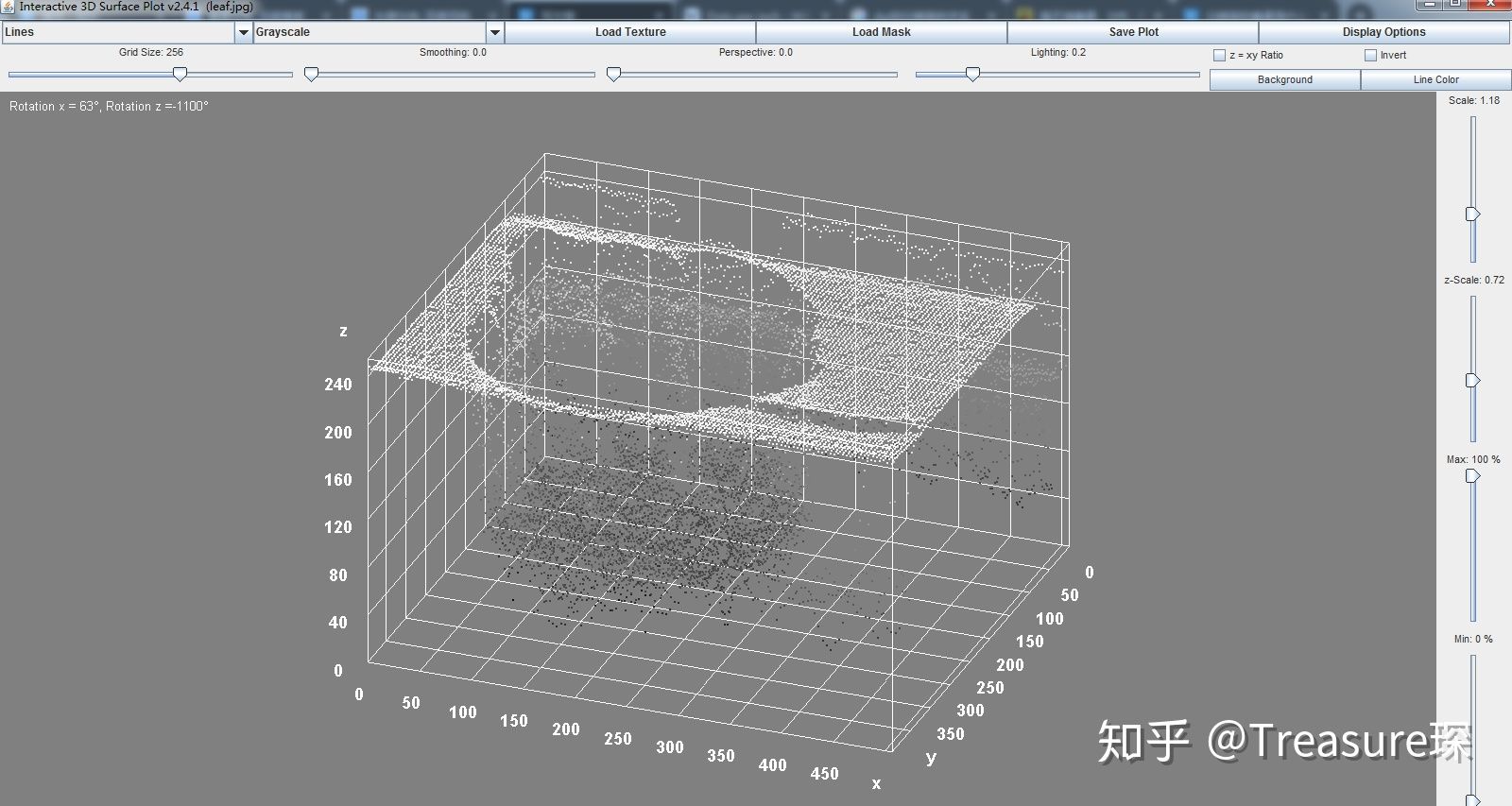Image resolution: width=1512 pixels, height=806 pixels.
Task: Click the Lines dropdown arrow
Action: (243, 32)
